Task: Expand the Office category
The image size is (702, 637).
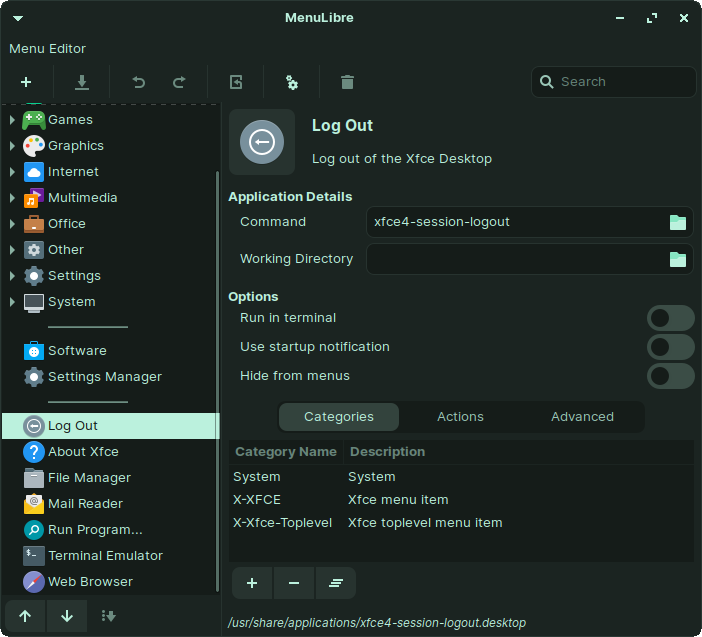Action: click(x=12, y=223)
